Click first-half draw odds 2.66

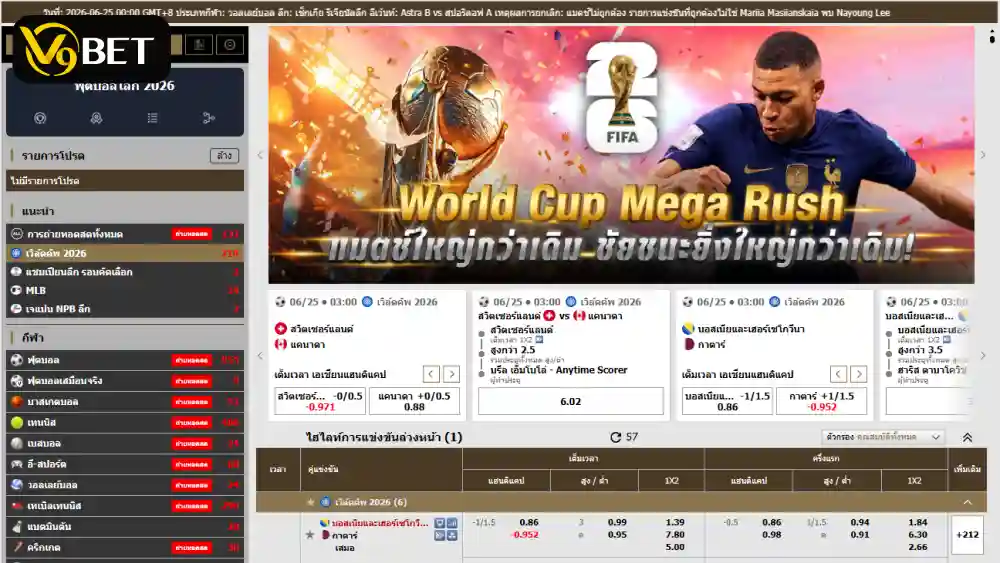[x=918, y=547]
